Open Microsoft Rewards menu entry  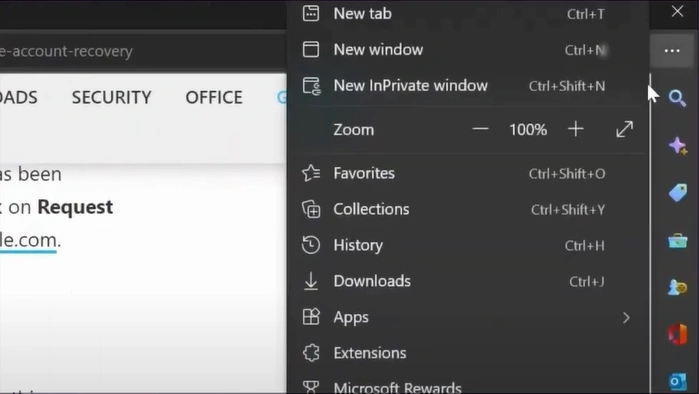pos(468,386)
